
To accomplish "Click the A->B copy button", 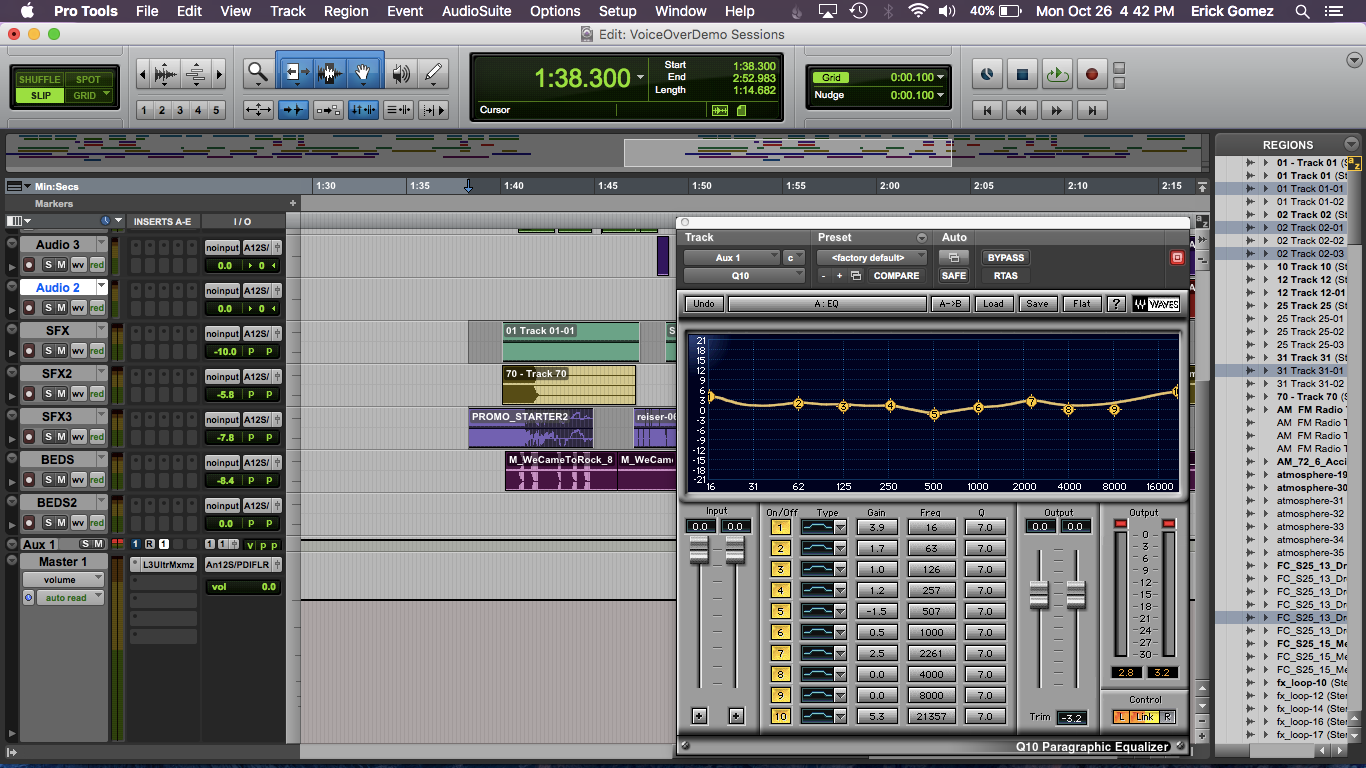I will pyautogui.click(x=950, y=304).
